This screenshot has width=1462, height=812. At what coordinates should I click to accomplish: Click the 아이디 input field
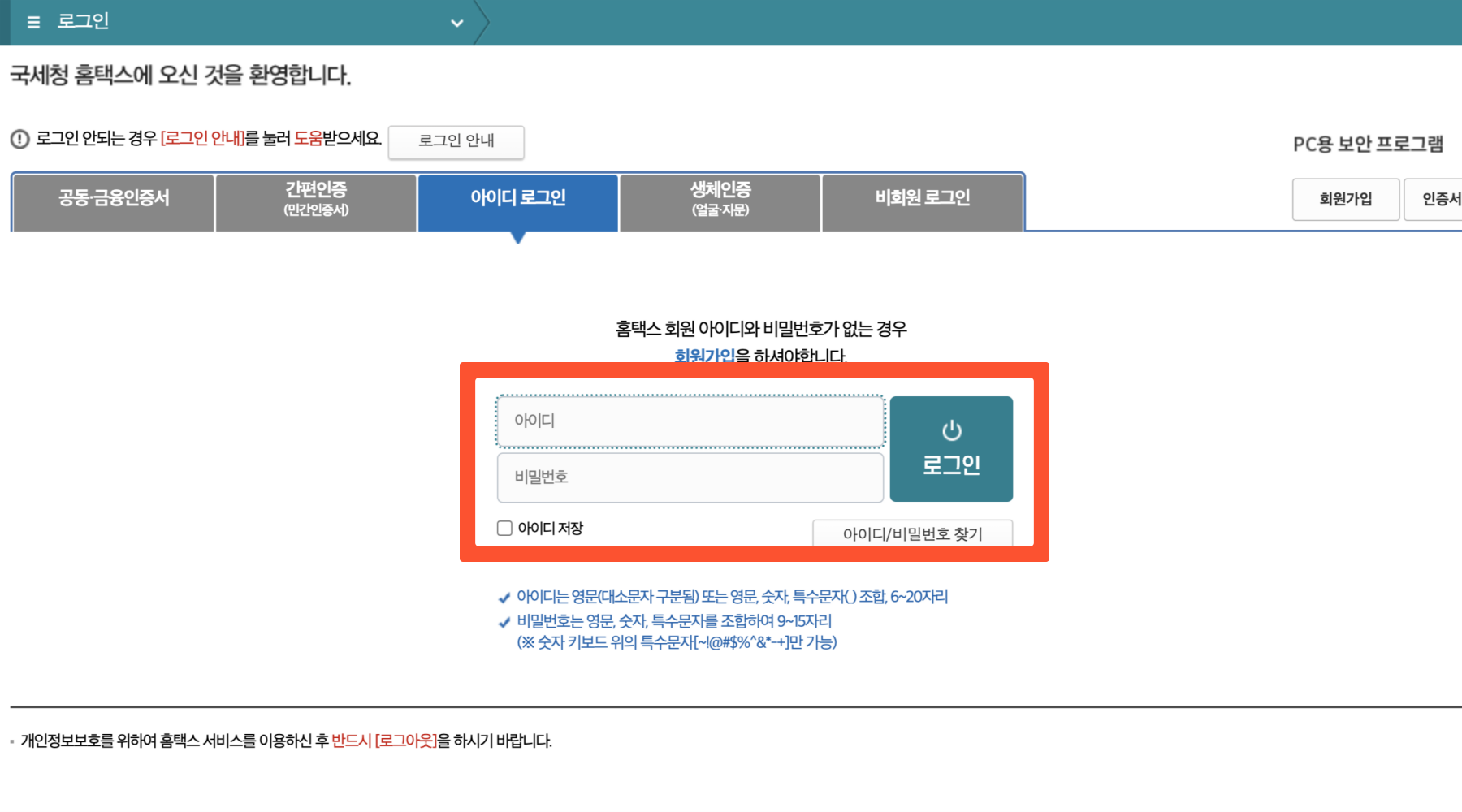click(689, 421)
